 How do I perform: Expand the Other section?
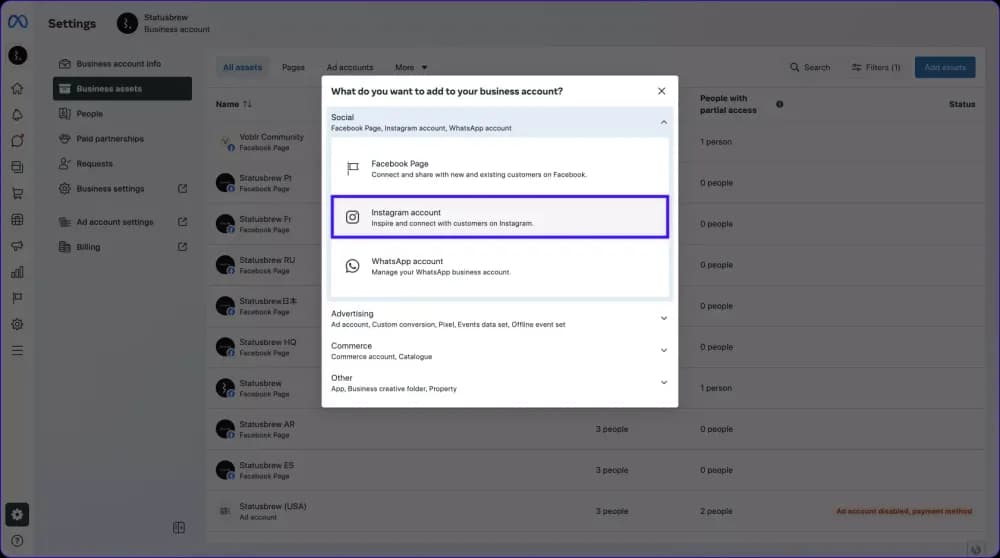point(663,382)
